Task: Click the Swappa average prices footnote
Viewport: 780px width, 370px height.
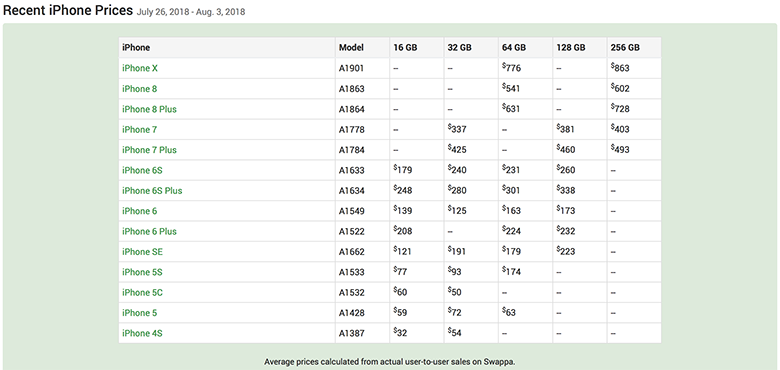Action: (x=390, y=362)
